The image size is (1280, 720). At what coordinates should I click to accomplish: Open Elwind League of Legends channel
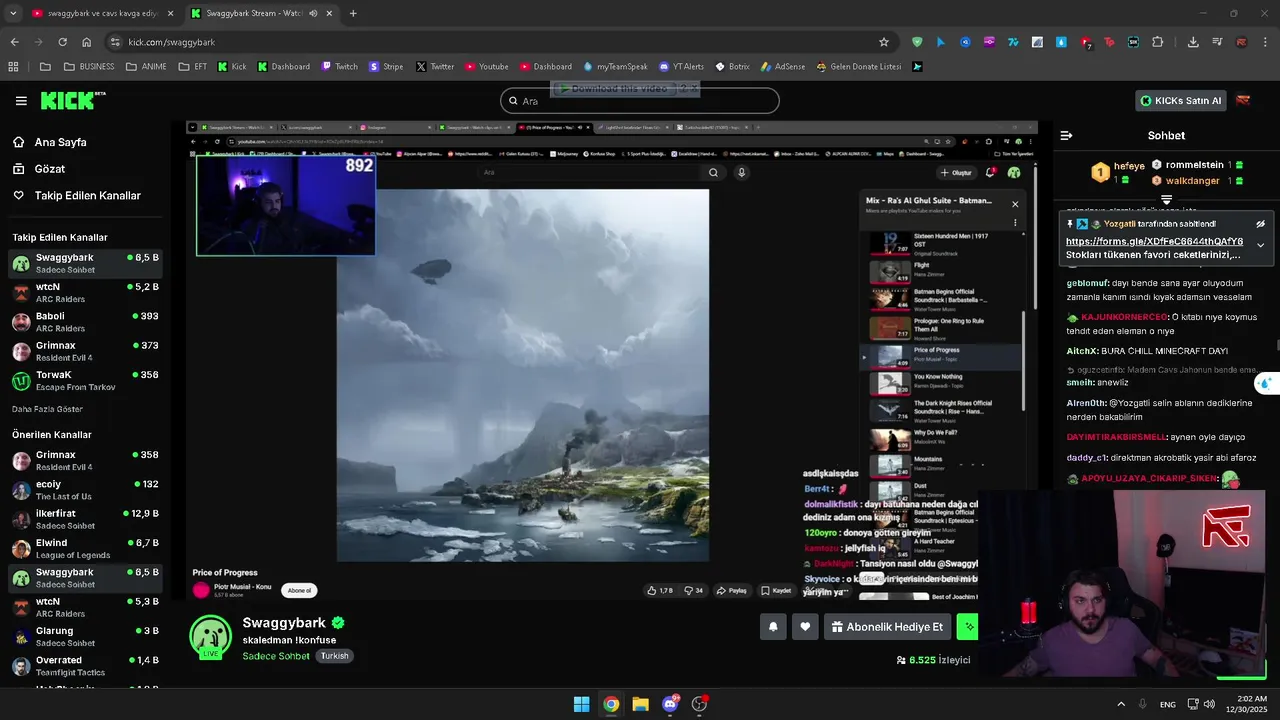[x=86, y=549]
